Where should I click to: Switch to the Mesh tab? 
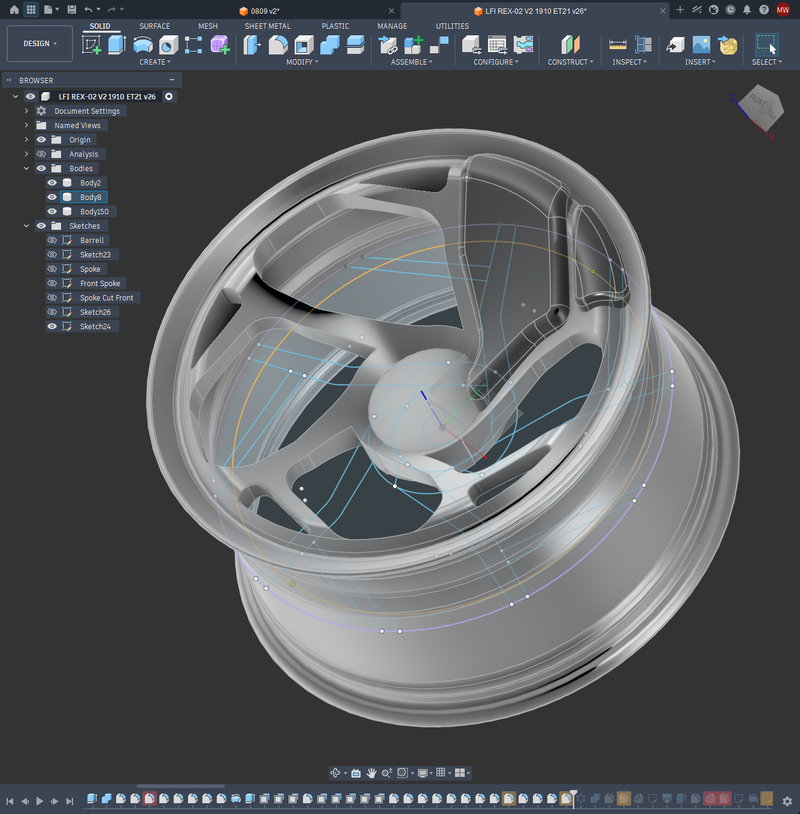click(208, 26)
